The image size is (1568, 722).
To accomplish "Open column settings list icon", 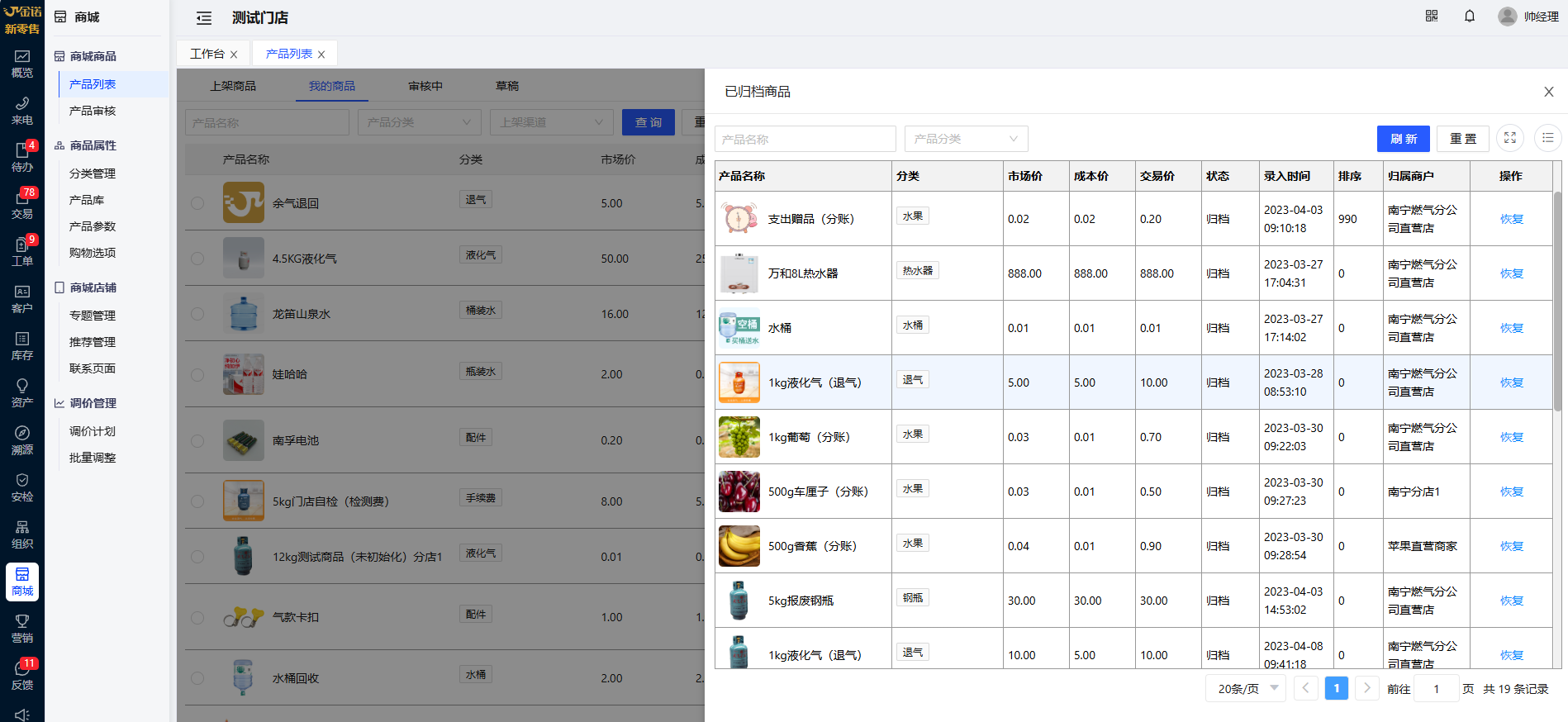I will coord(1547,138).
